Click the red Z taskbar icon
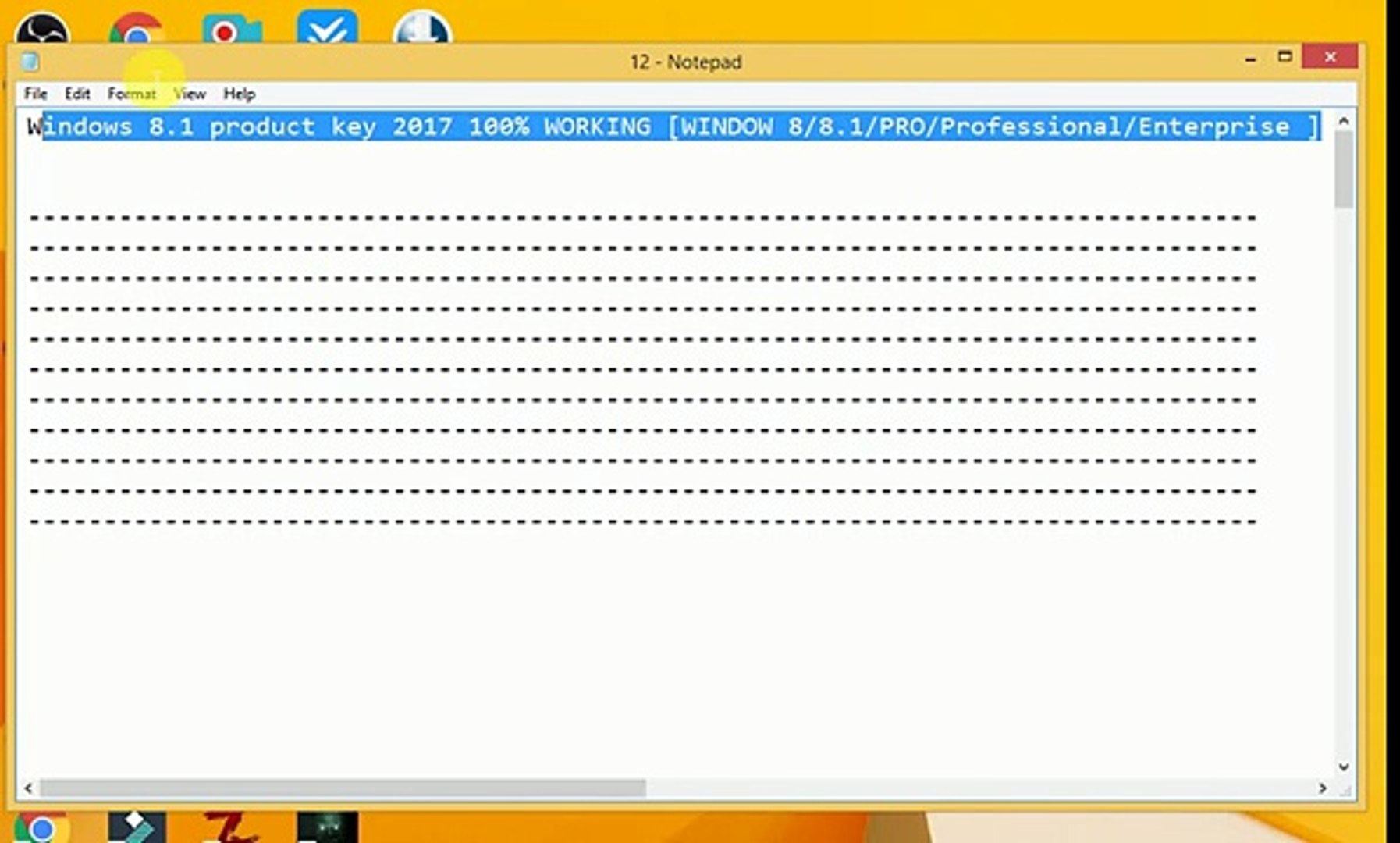Image resolution: width=1400 pixels, height=843 pixels. point(231,827)
